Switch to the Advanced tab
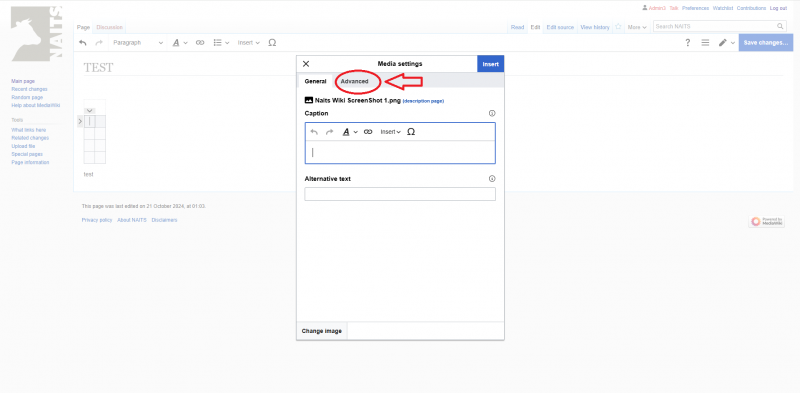Image resolution: width=800 pixels, height=393 pixels. [x=354, y=81]
